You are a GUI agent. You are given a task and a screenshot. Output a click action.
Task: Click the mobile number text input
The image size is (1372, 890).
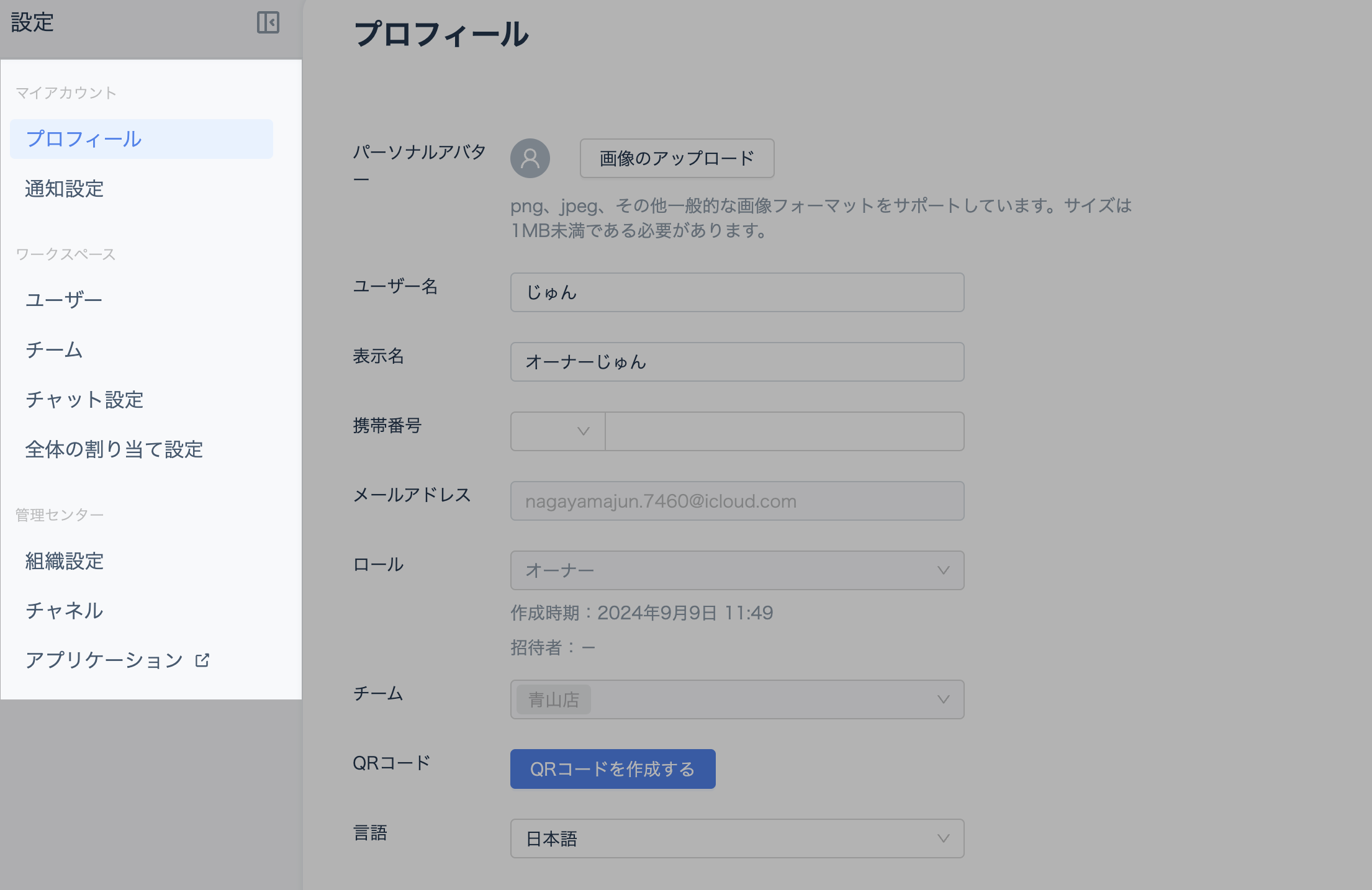[784, 431]
